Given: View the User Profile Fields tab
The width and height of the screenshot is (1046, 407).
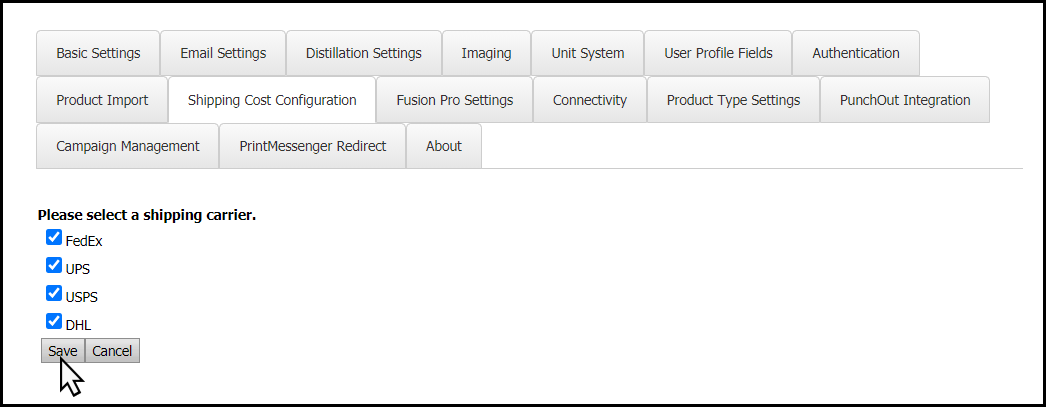Looking at the screenshot, I should (x=718, y=53).
